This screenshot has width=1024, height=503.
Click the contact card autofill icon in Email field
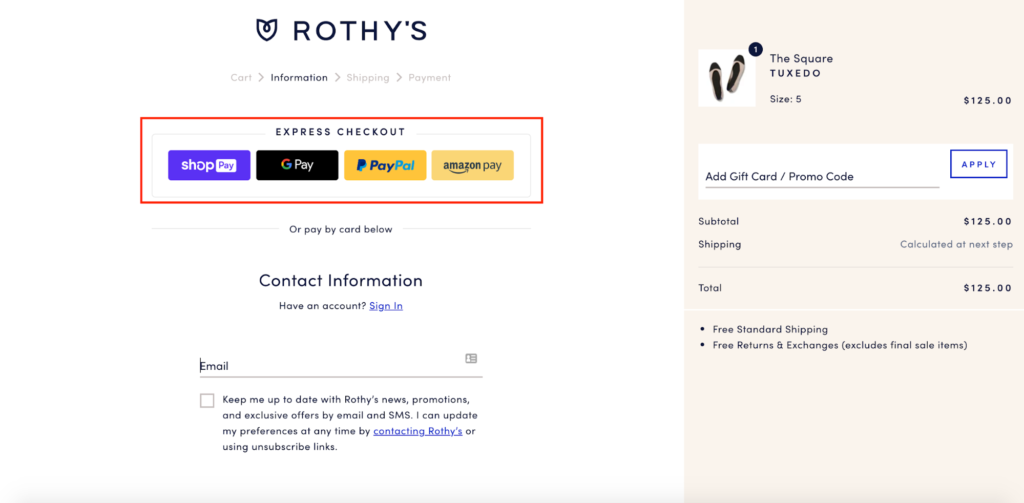coord(471,358)
